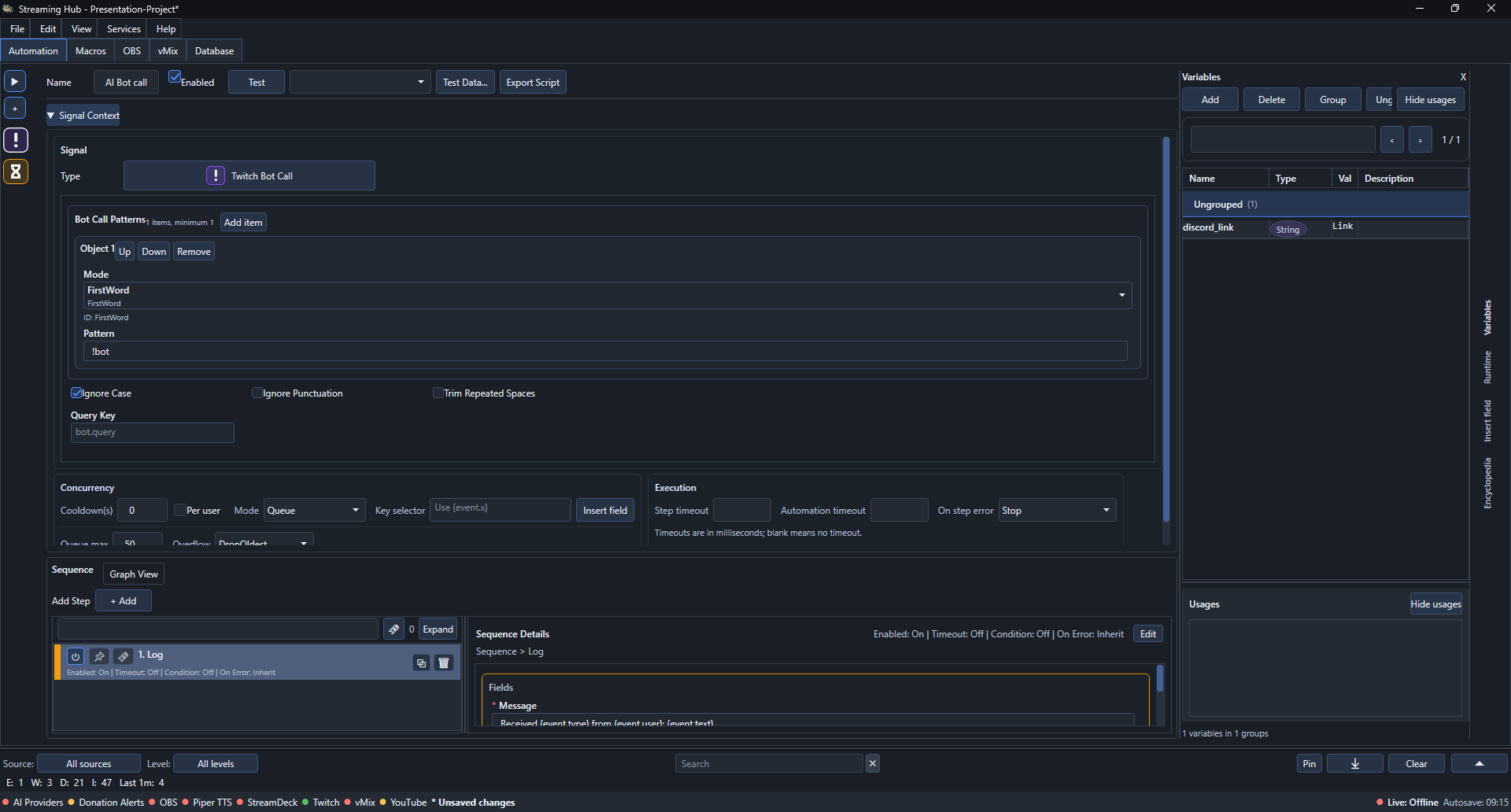The image size is (1511, 812).
Task: Delete the Log step with the trash icon
Action: coord(444,663)
